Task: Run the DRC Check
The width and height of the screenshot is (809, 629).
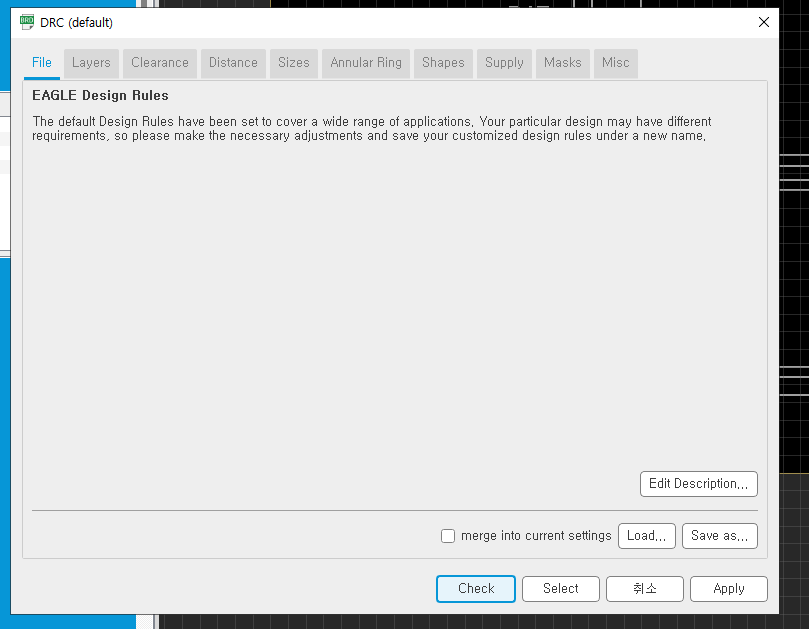Action: click(476, 589)
